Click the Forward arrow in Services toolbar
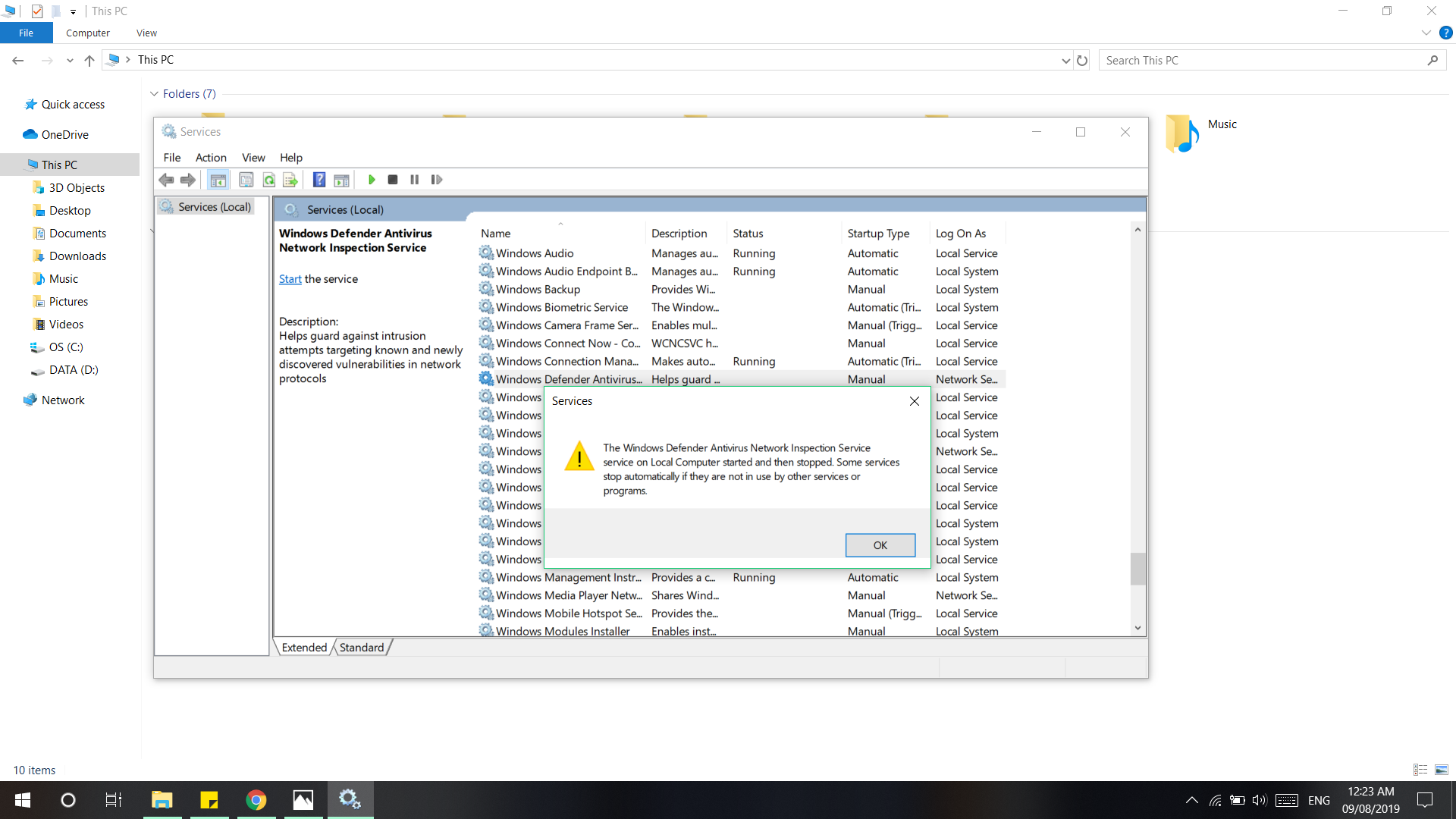Screen dimensions: 1456x819 point(187,180)
